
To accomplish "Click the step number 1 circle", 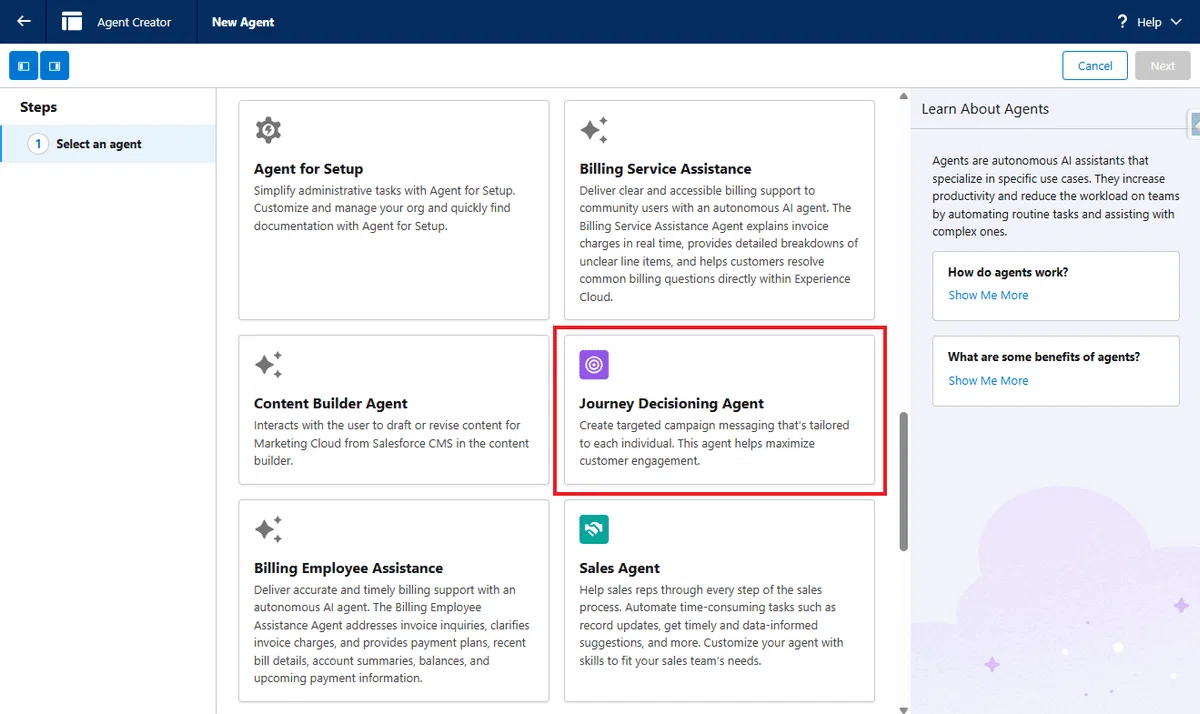I will 38,144.
